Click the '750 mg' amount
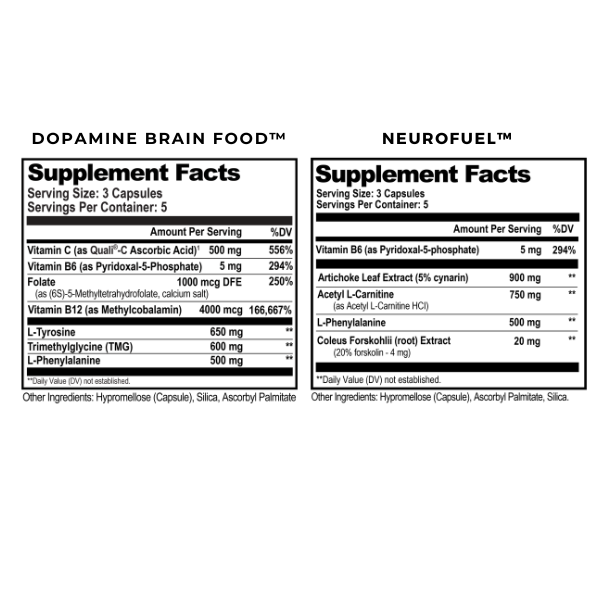This screenshot has height=600, width=600. tap(525, 295)
